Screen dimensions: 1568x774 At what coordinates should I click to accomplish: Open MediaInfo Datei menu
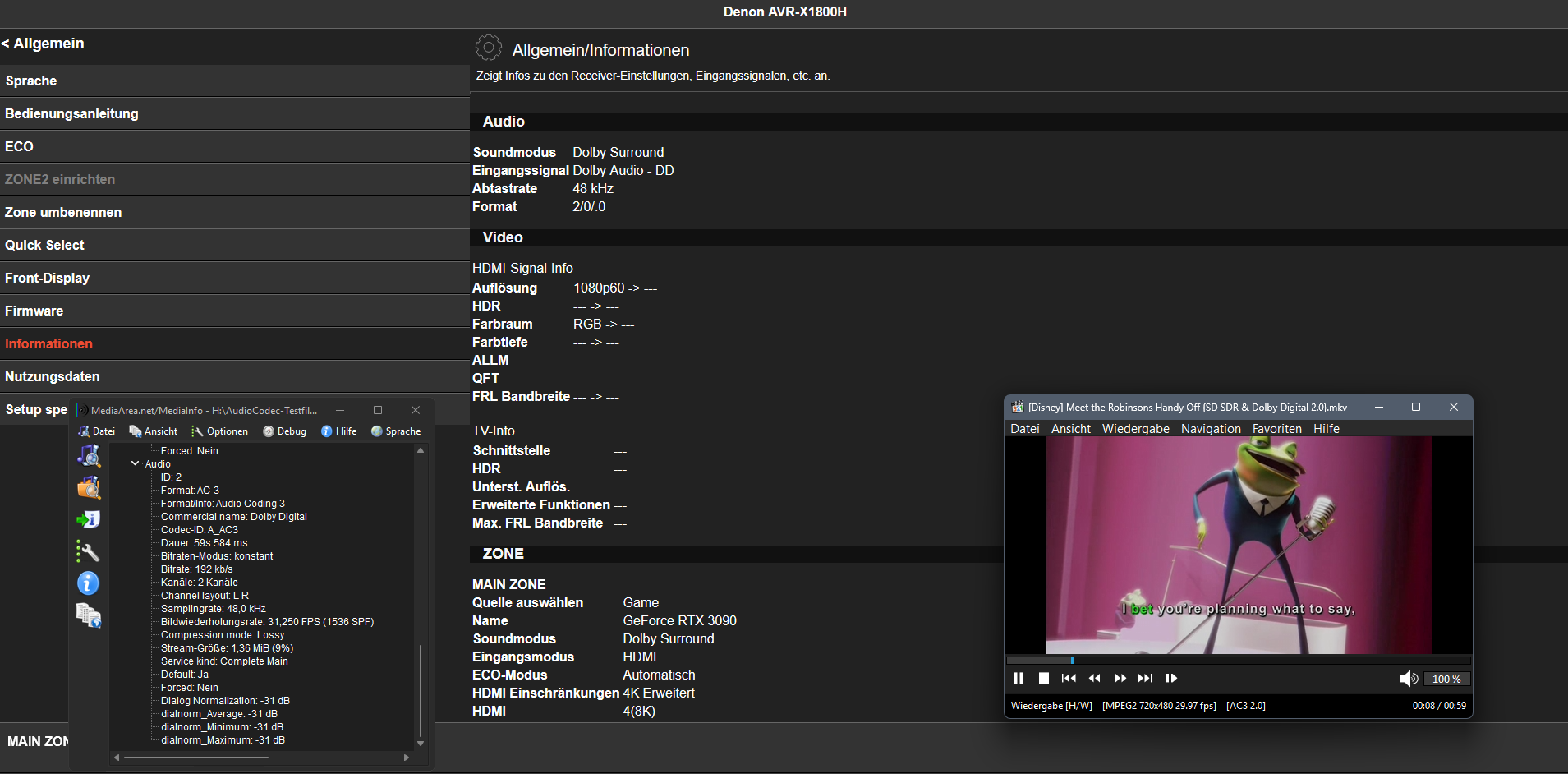point(96,431)
